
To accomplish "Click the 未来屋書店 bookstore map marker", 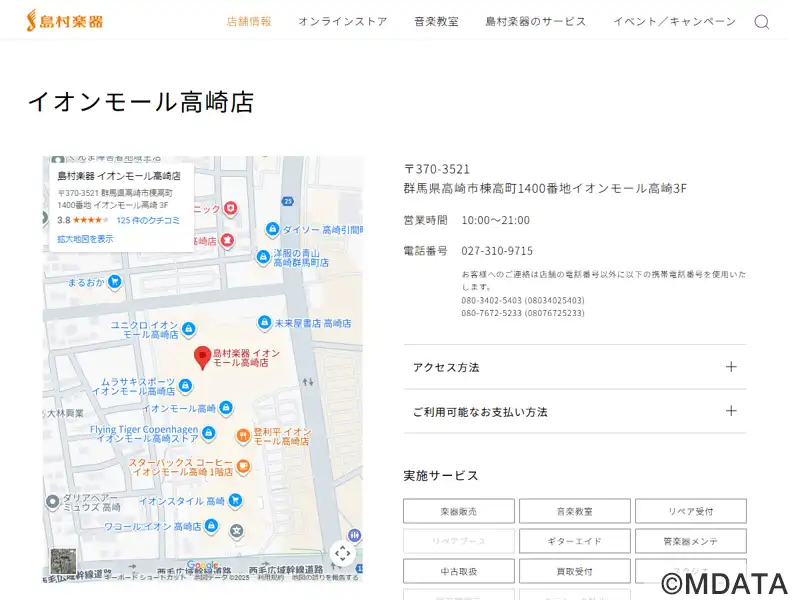I will [x=264, y=323].
